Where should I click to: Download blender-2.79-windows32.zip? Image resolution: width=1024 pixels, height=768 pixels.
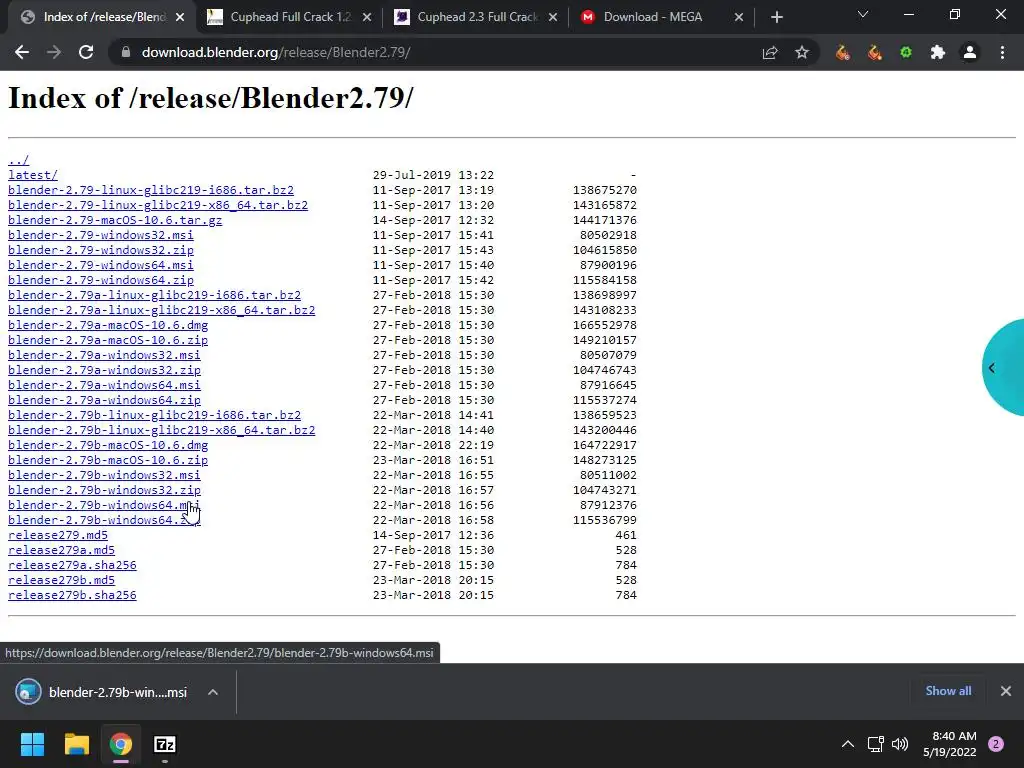point(101,250)
